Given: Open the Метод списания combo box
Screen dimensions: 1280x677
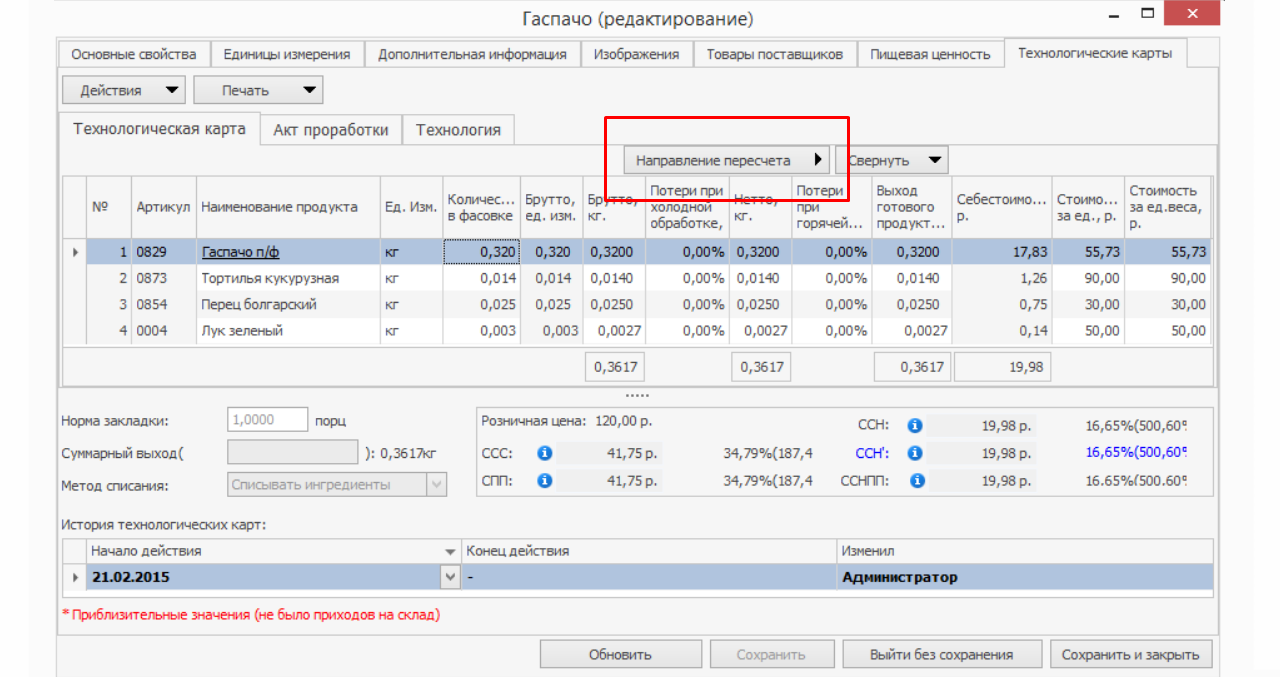Looking at the screenshot, I should [337, 485].
